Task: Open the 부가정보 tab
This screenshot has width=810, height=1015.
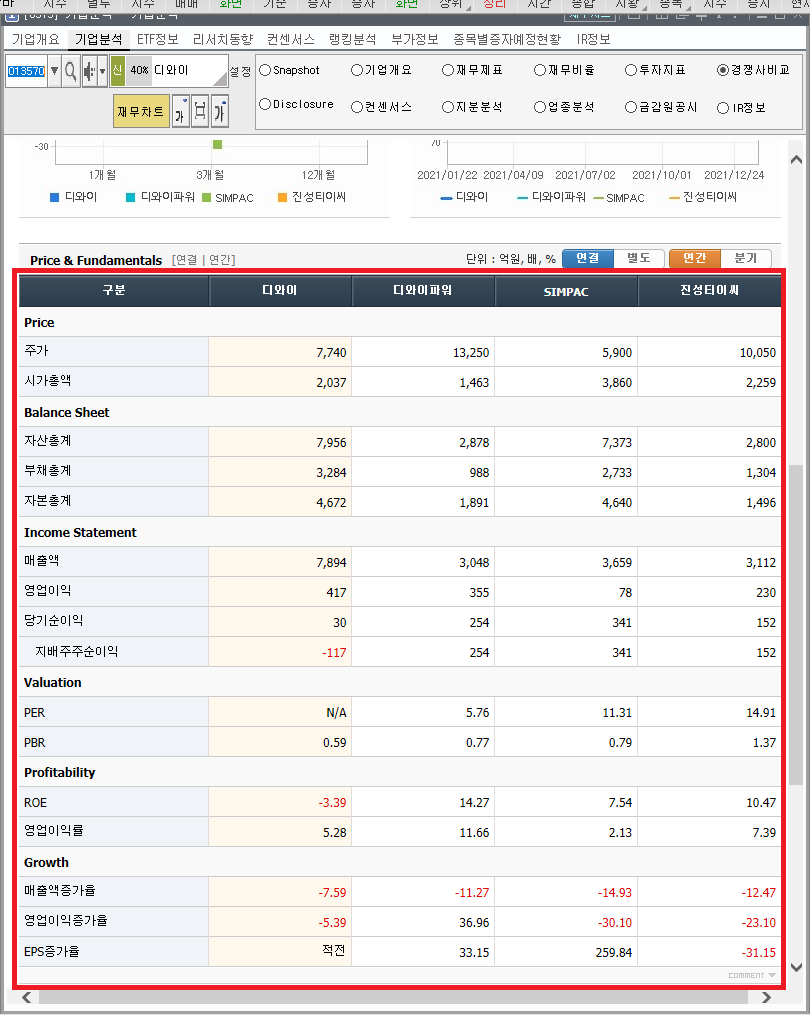Action: tap(414, 39)
